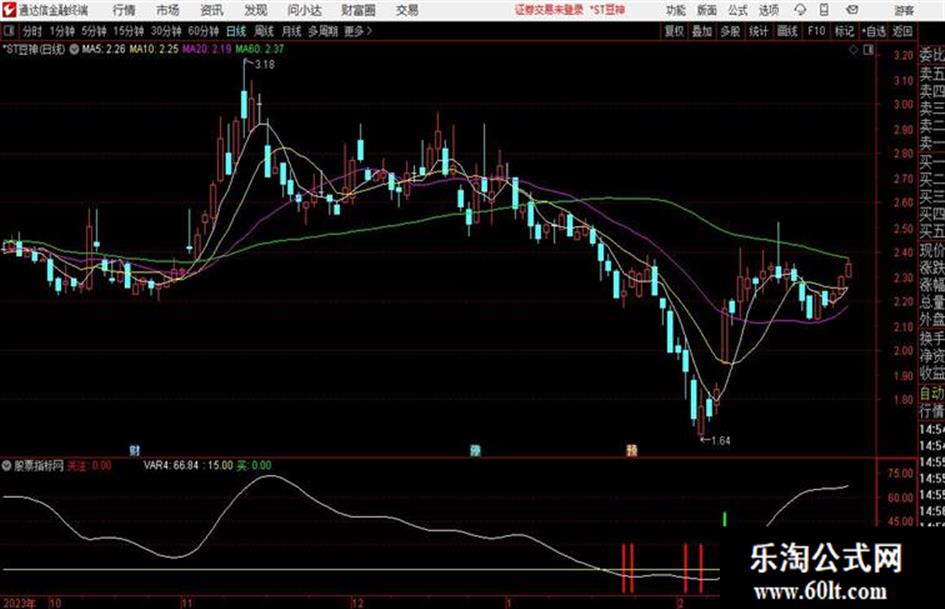Open the 公式 menu
This screenshot has height=609, width=945.
[738, 10]
